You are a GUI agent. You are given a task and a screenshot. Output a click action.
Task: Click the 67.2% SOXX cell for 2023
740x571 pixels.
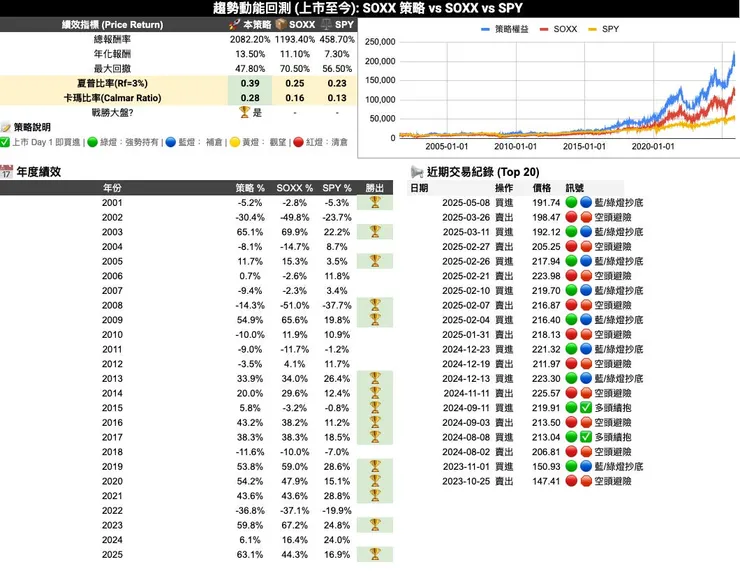tap(294, 525)
